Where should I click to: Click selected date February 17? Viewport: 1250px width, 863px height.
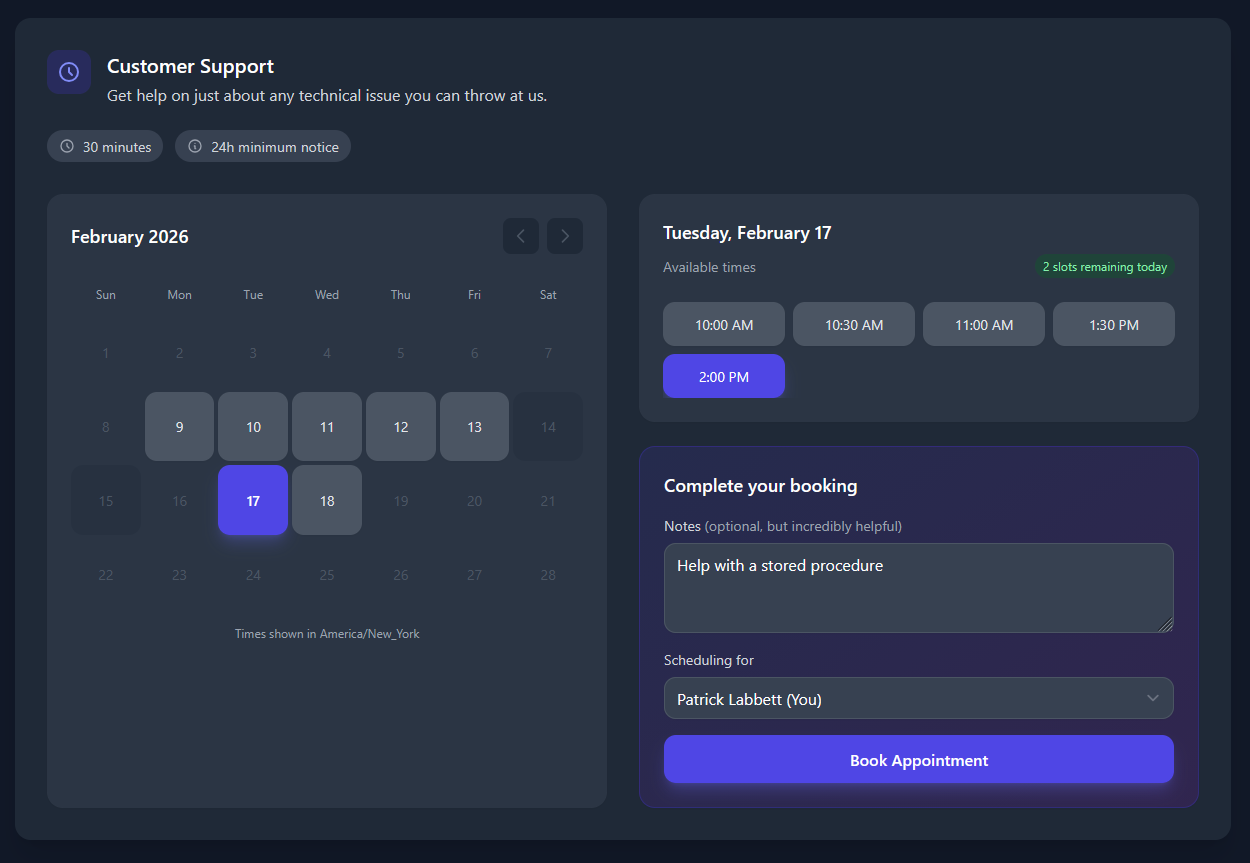[x=253, y=501]
